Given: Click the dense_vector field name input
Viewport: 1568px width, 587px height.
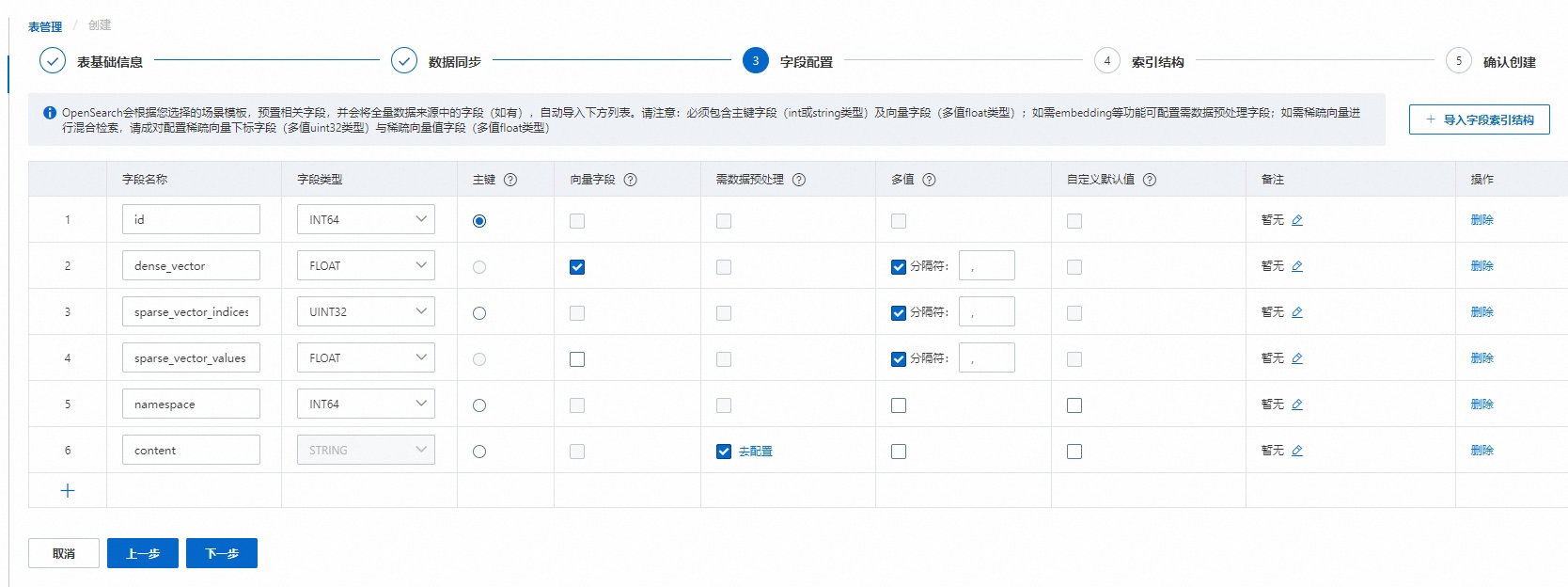Looking at the screenshot, I should coord(191,265).
